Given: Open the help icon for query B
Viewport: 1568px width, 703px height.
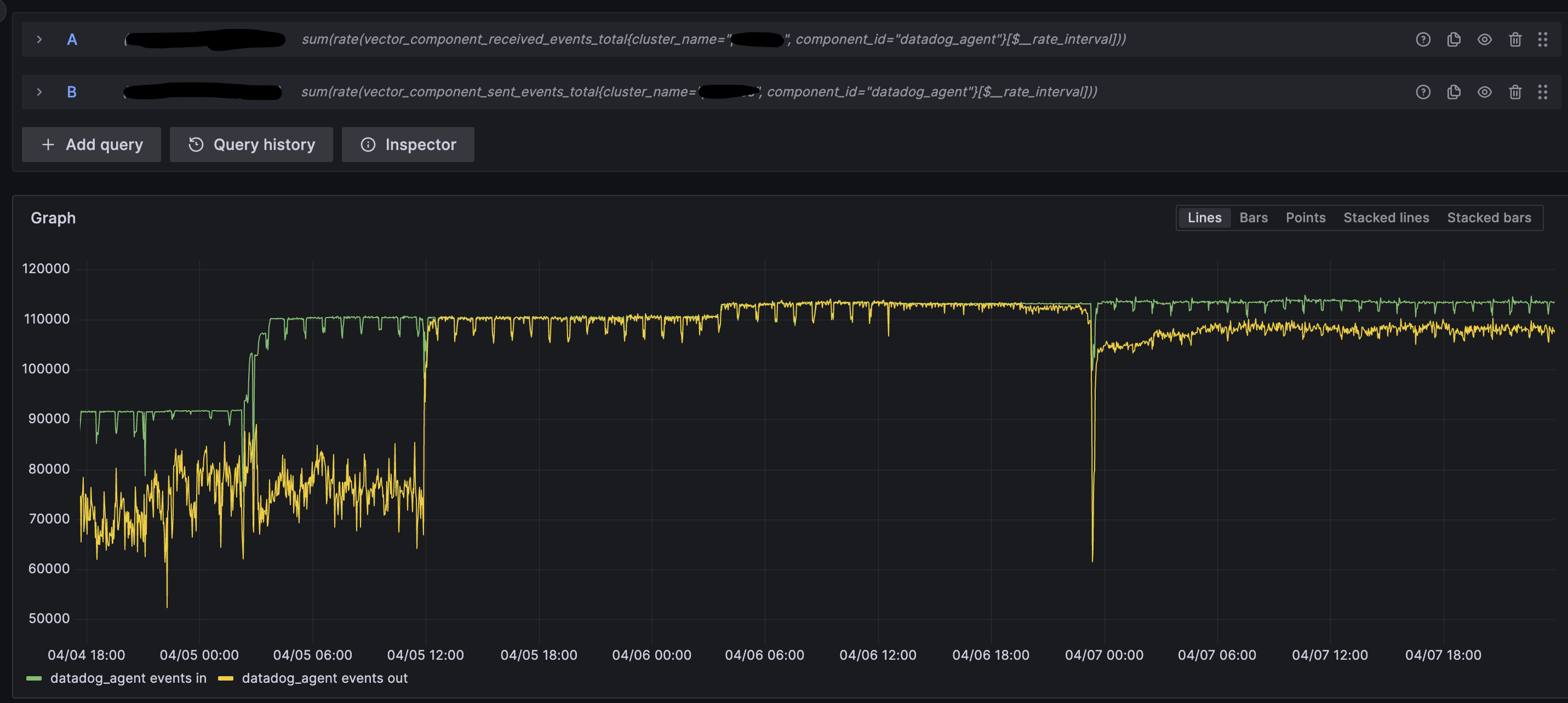Looking at the screenshot, I should [1423, 92].
